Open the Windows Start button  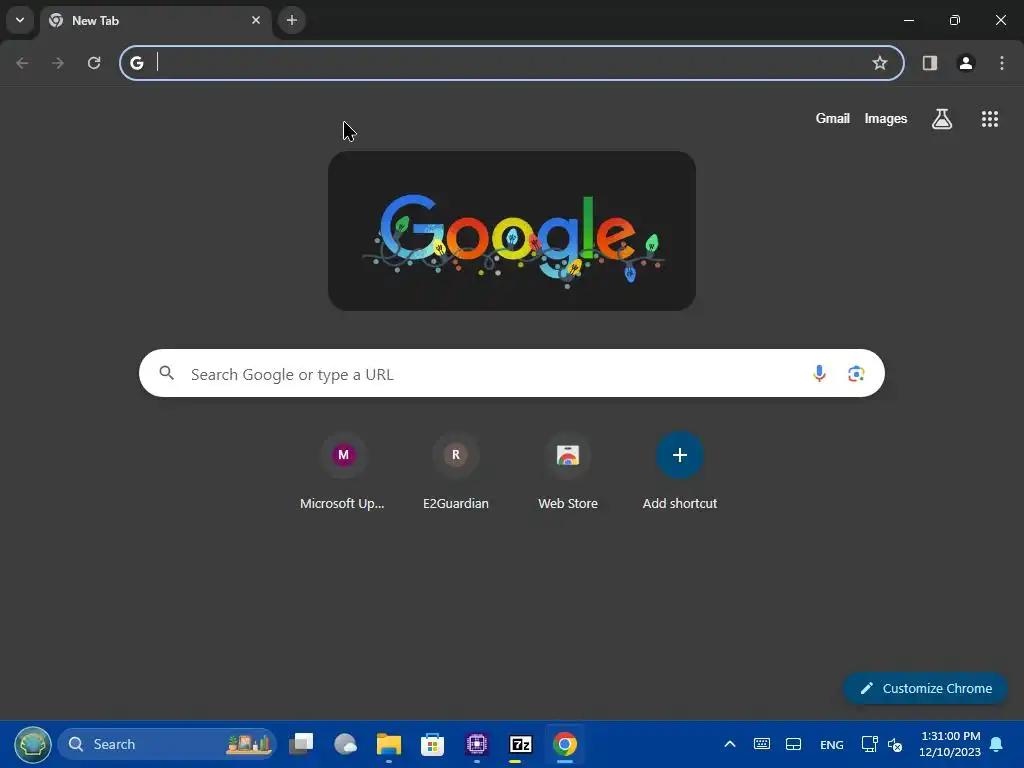click(33, 744)
